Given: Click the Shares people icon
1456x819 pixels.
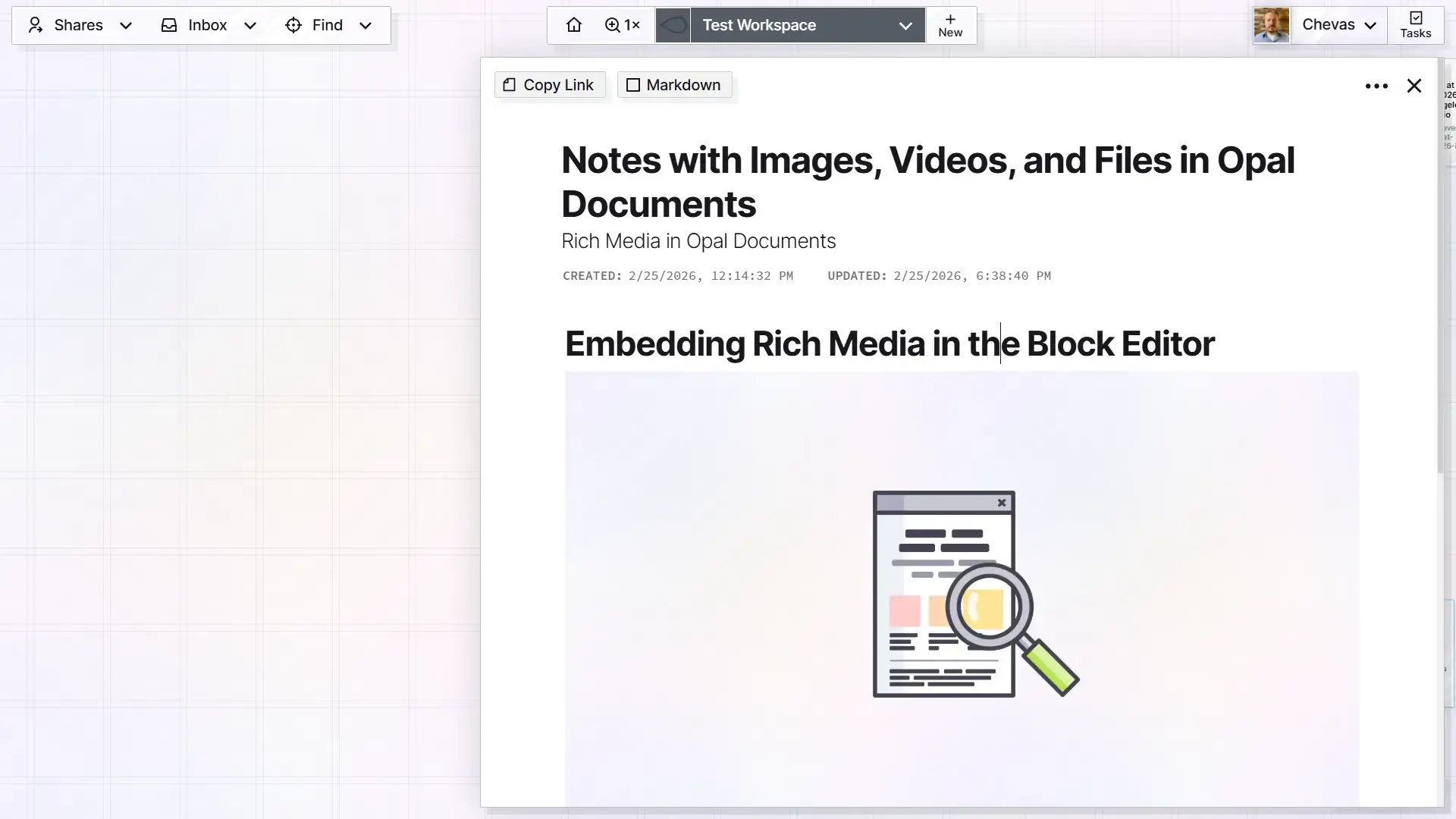Looking at the screenshot, I should [x=36, y=25].
